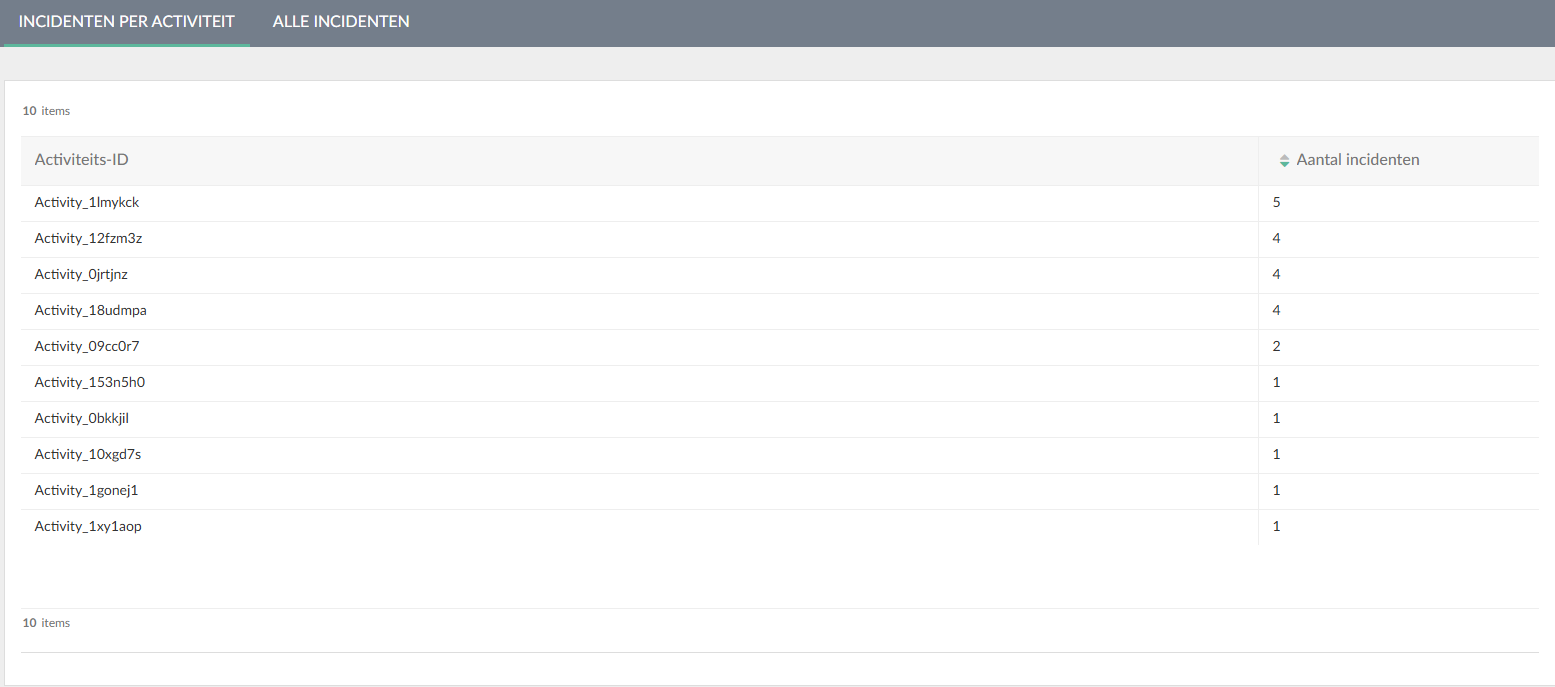
Task: Select the Activity_1lmykck row
Action: click(x=86, y=203)
